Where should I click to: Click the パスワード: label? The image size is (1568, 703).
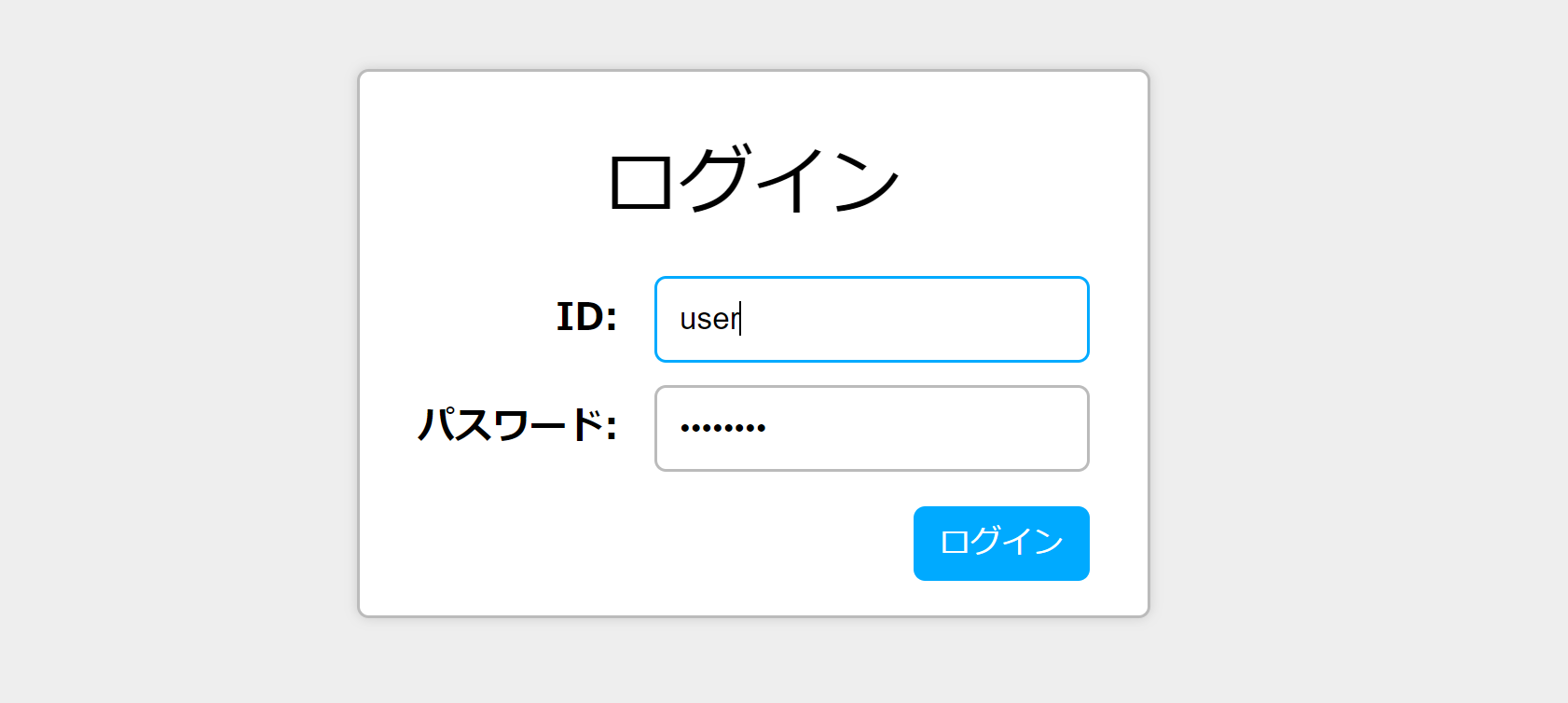point(517,426)
